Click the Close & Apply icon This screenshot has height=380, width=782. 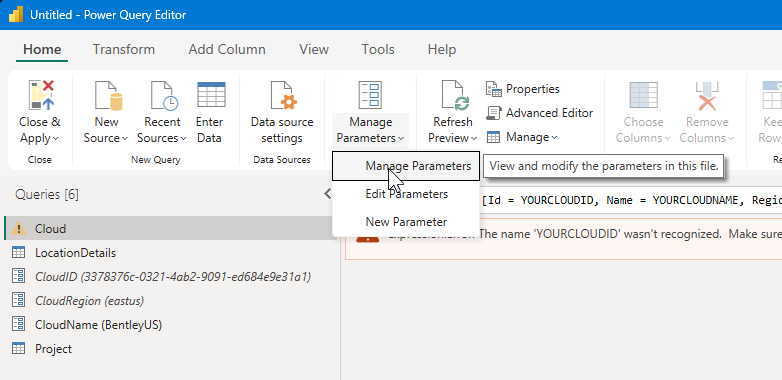(42, 95)
